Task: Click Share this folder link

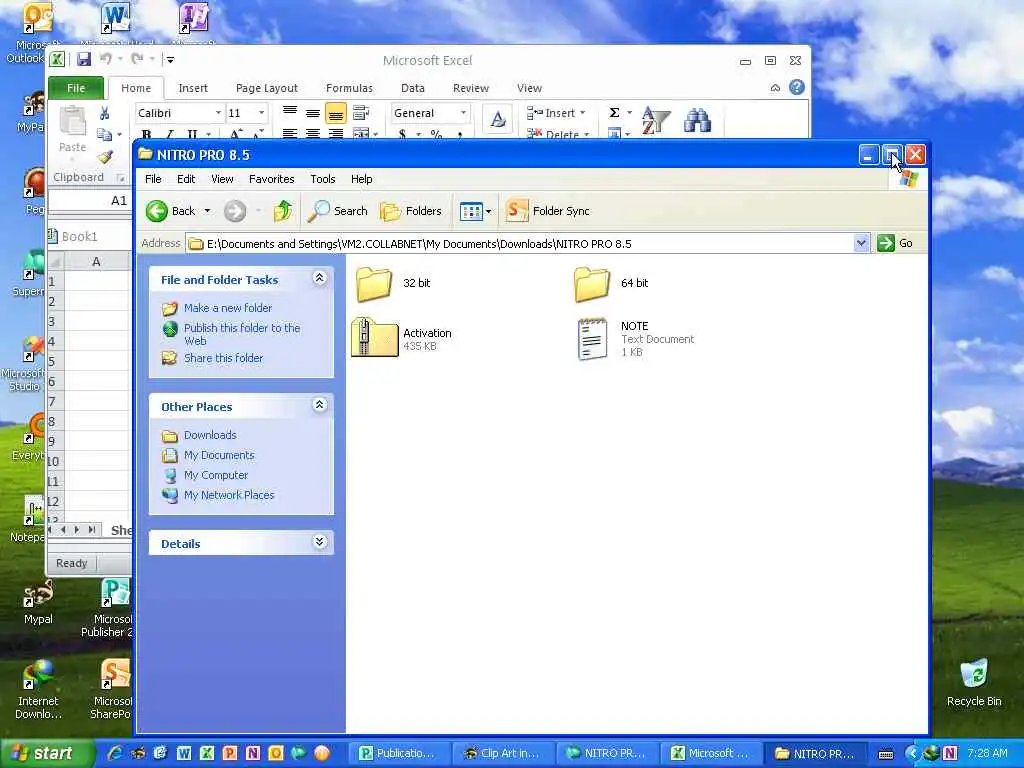Action: (223, 358)
